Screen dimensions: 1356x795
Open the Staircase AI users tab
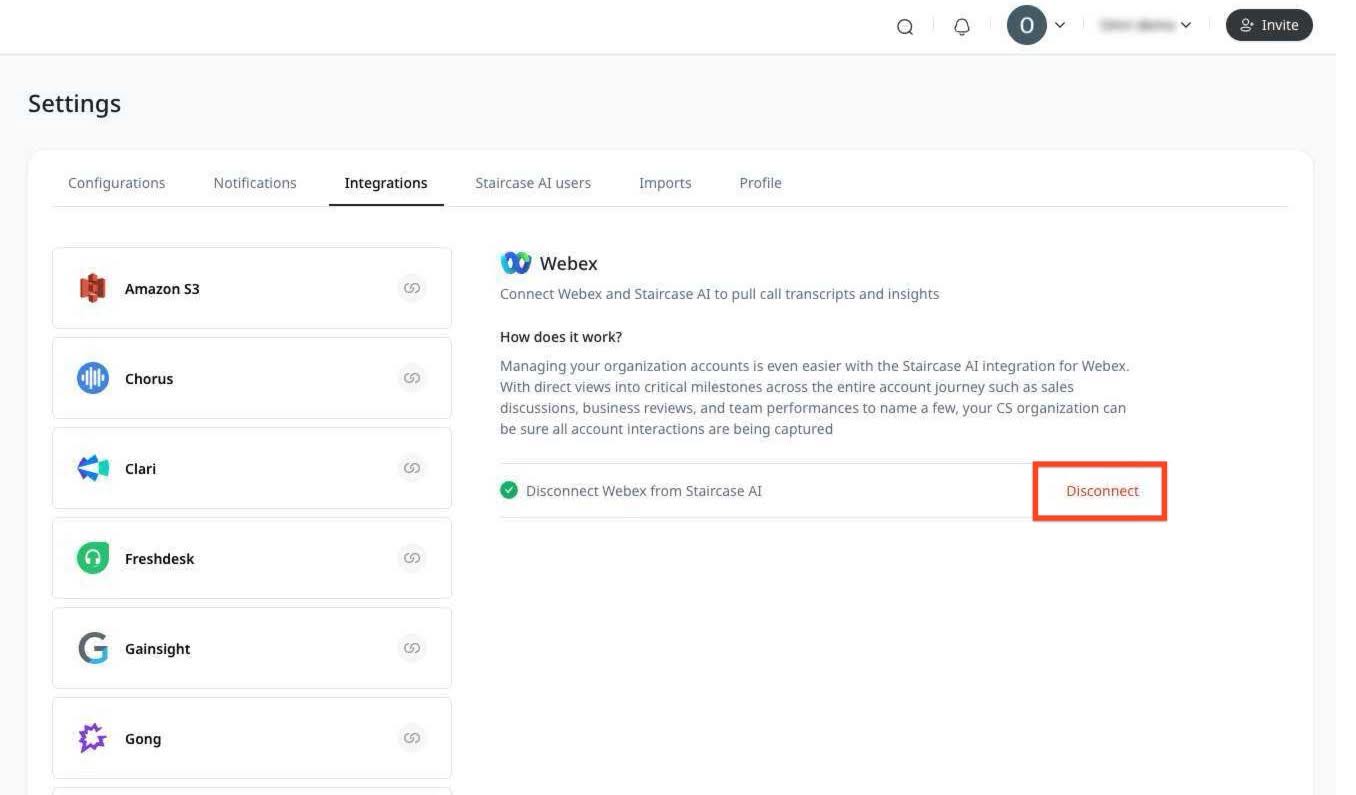coord(533,183)
